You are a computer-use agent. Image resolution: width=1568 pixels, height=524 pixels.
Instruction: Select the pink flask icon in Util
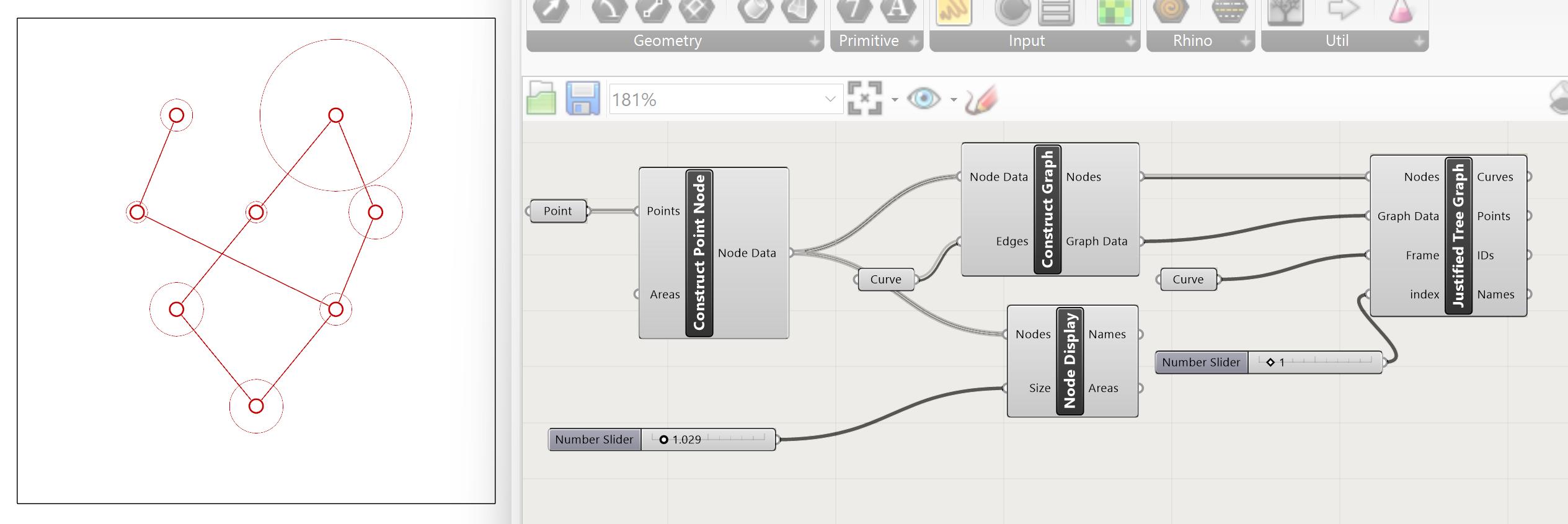tap(1401, 11)
